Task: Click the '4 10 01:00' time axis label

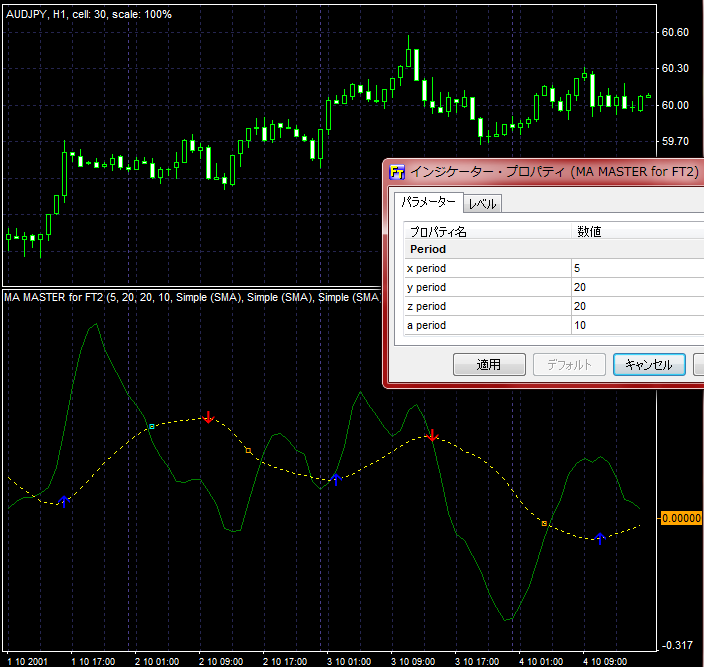Action: pos(541,662)
